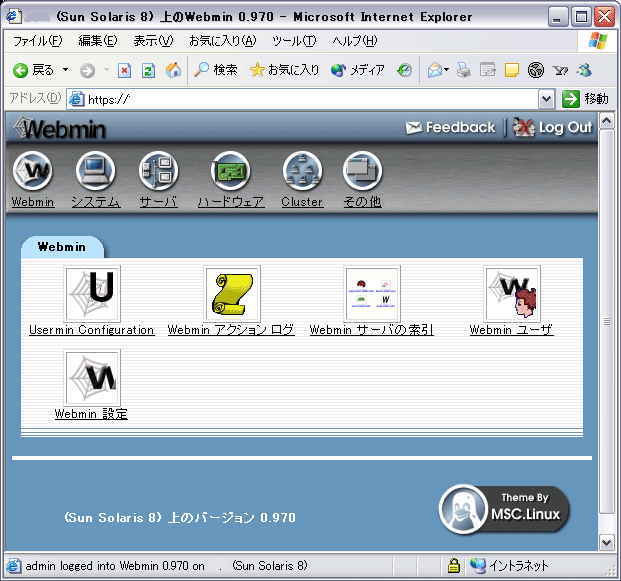Open the Forward button history dropdown

click(106, 70)
